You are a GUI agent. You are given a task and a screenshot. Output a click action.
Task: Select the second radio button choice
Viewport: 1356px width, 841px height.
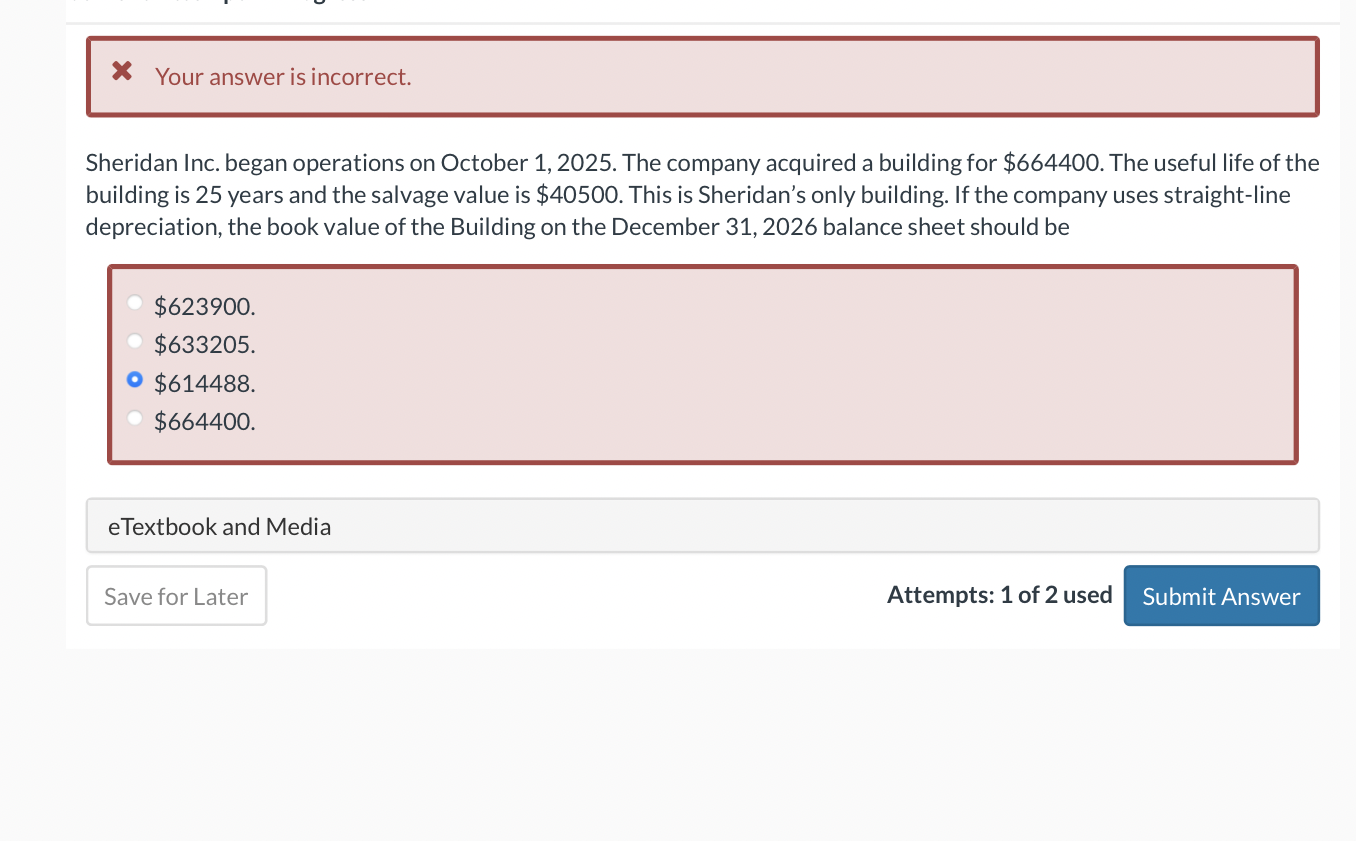tap(135, 340)
